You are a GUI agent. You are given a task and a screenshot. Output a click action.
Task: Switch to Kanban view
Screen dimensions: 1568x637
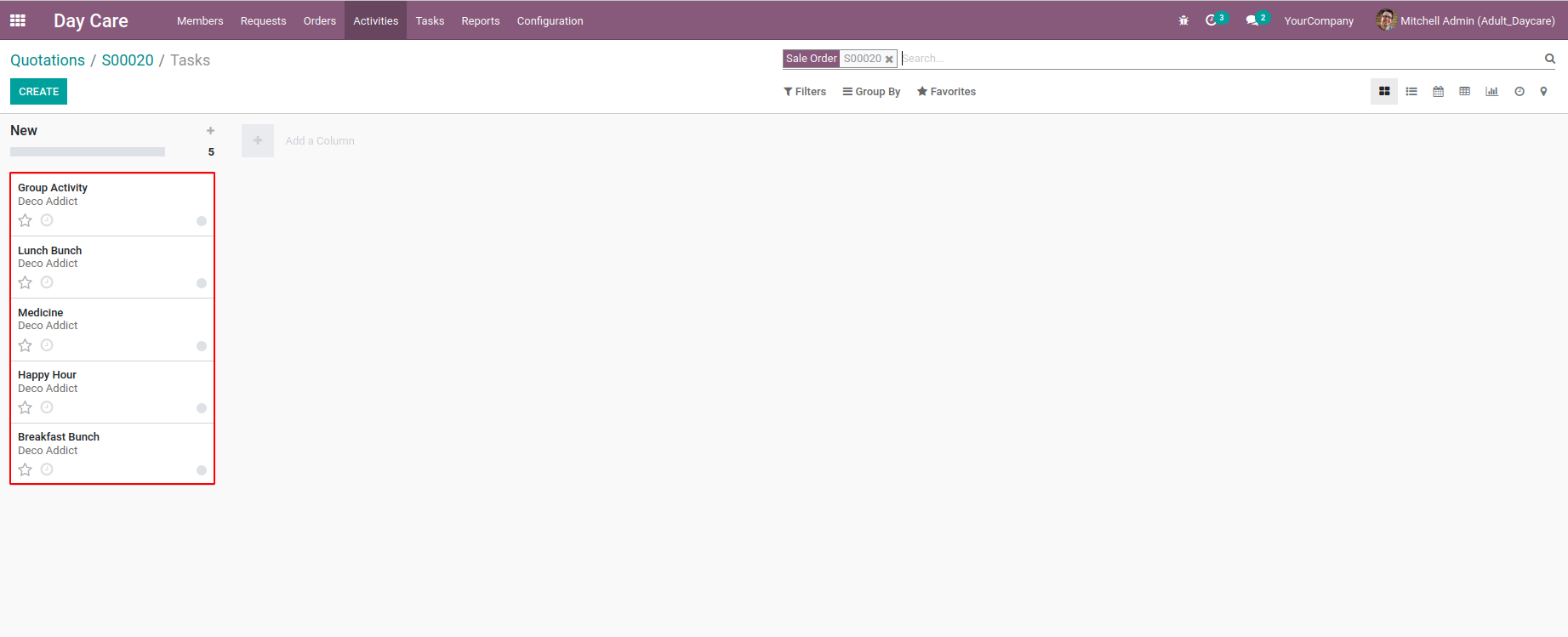tap(1384, 91)
